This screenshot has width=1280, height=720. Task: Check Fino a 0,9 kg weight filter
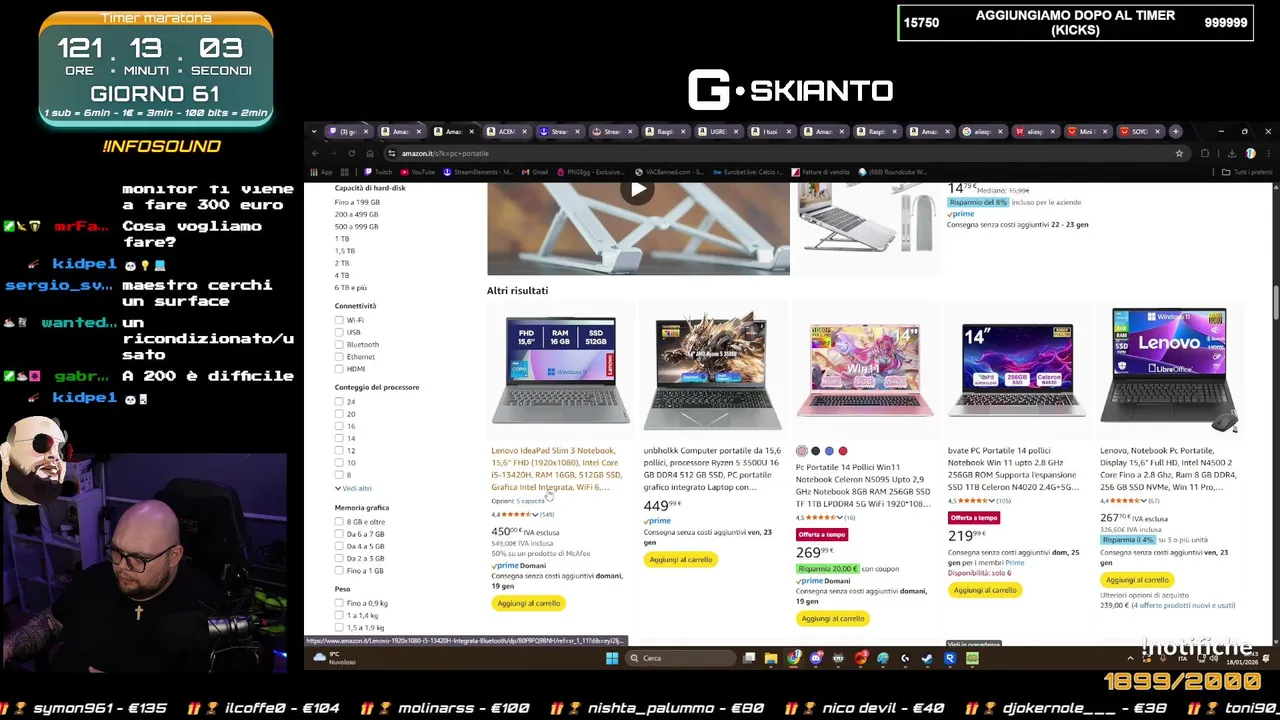pyautogui.click(x=339, y=603)
